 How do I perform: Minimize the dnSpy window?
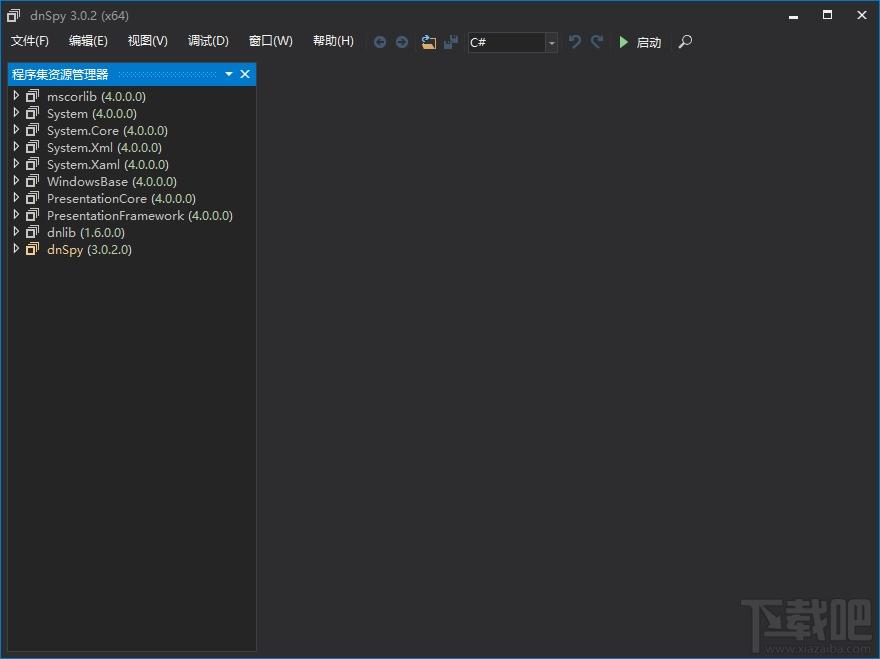click(x=793, y=16)
